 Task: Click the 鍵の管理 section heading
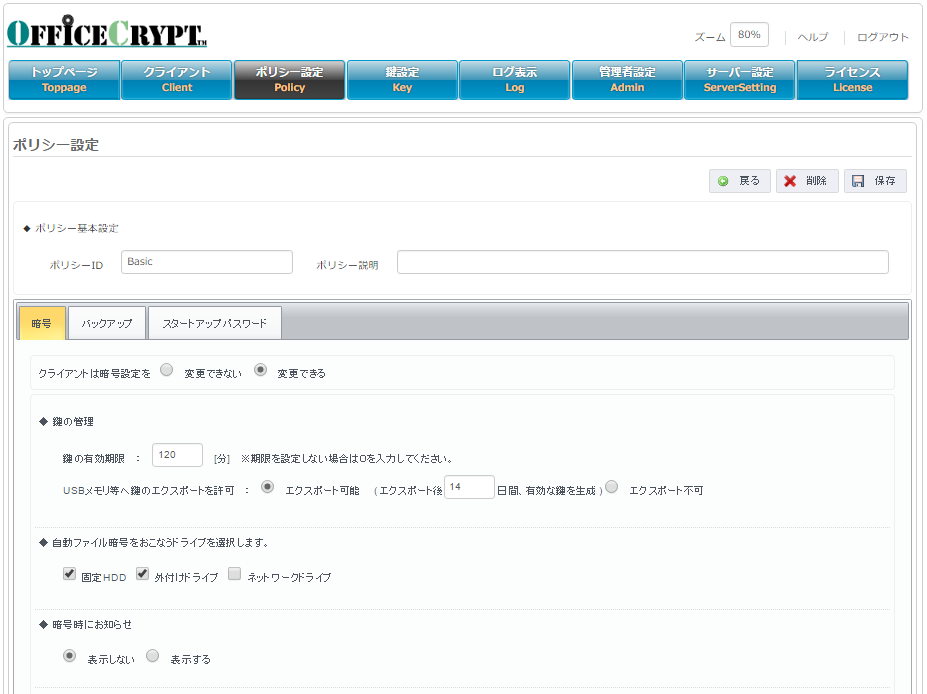[73, 421]
